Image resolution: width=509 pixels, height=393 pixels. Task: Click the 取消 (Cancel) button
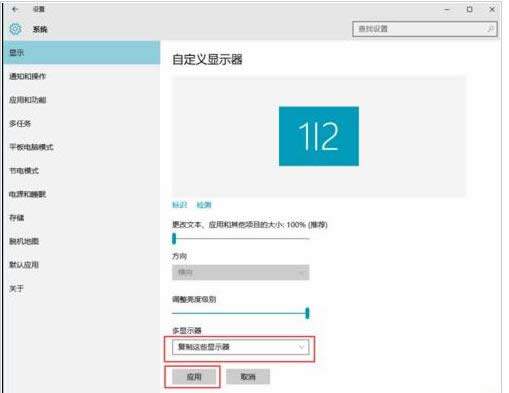(x=248, y=377)
